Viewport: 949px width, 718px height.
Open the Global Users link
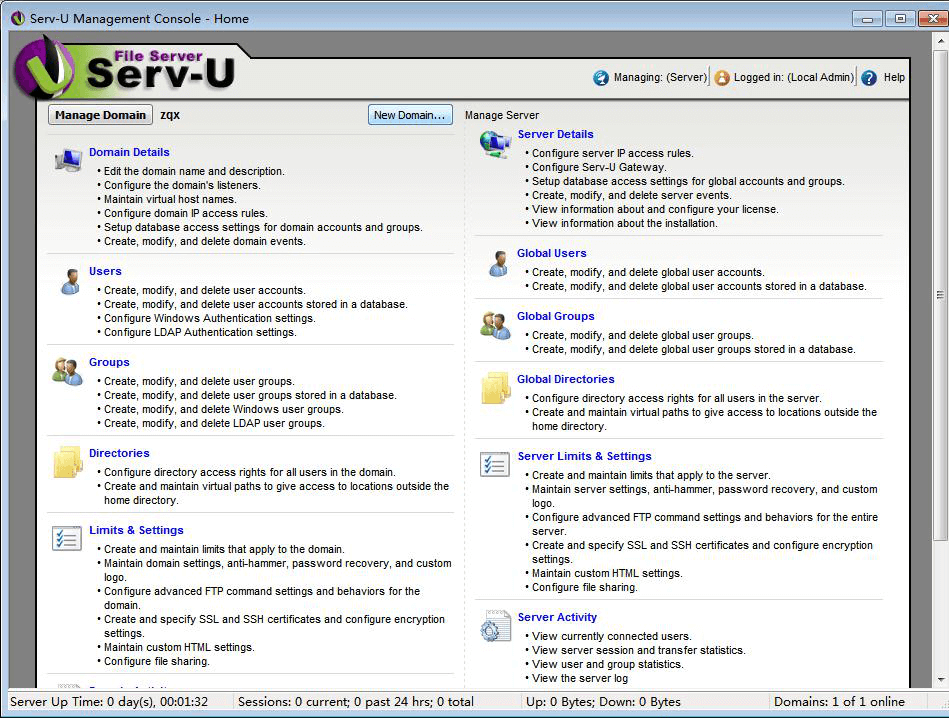(551, 253)
